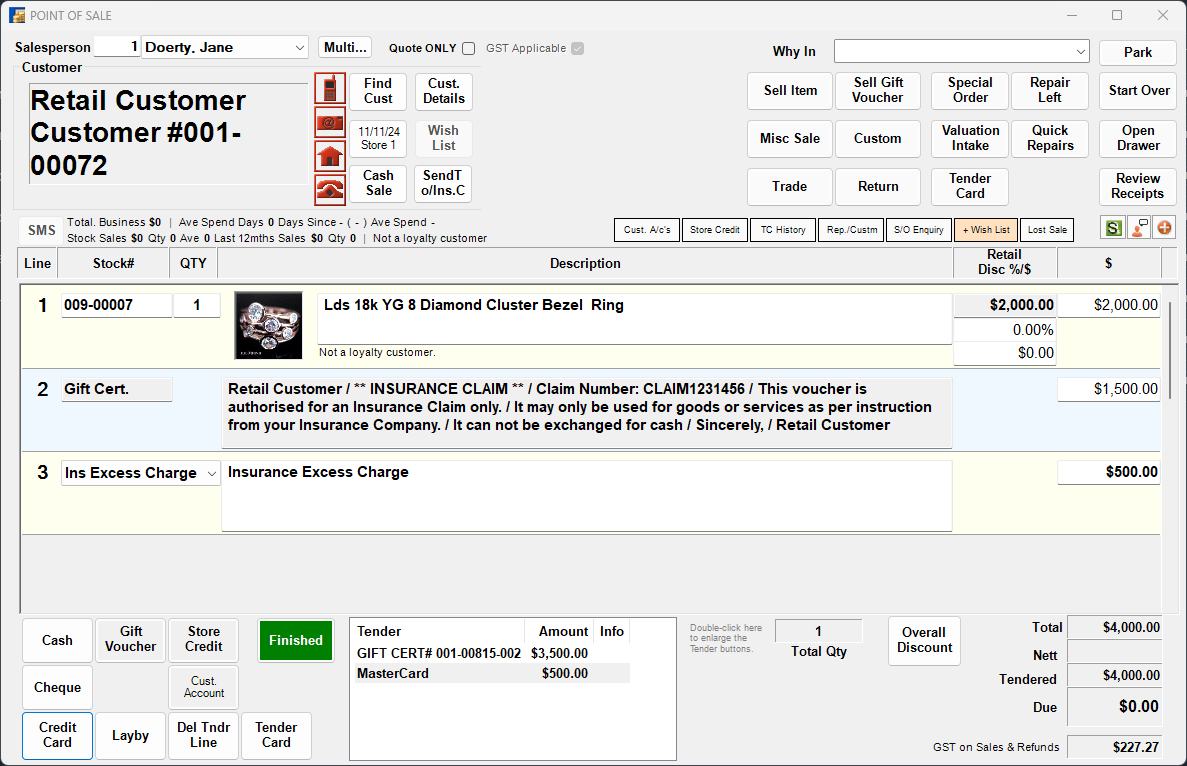Screen dimensions: 1187x766
Task: Apply an Overall Discount
Action: 924,640
